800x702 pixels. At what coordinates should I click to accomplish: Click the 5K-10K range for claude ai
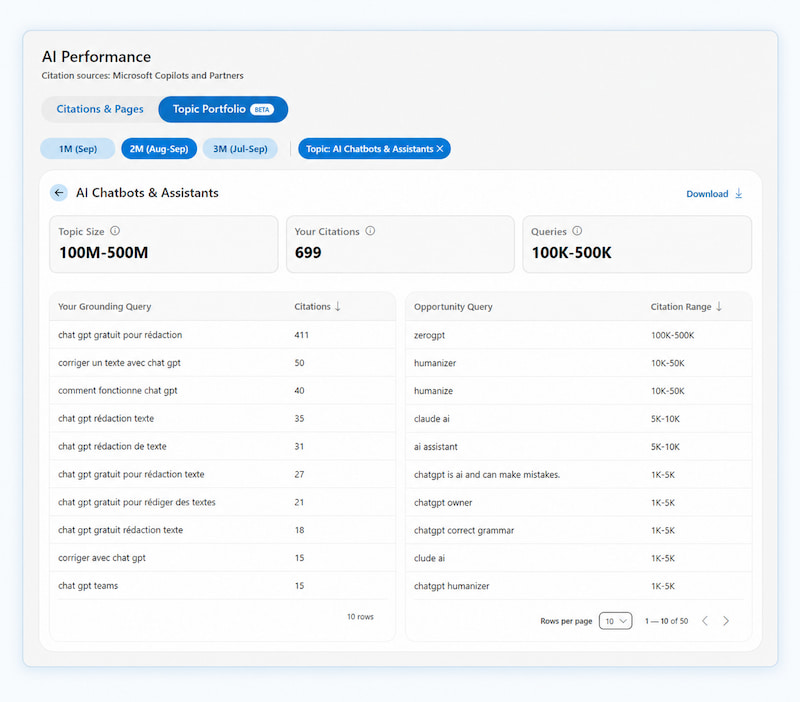click(x=665, y=419)
